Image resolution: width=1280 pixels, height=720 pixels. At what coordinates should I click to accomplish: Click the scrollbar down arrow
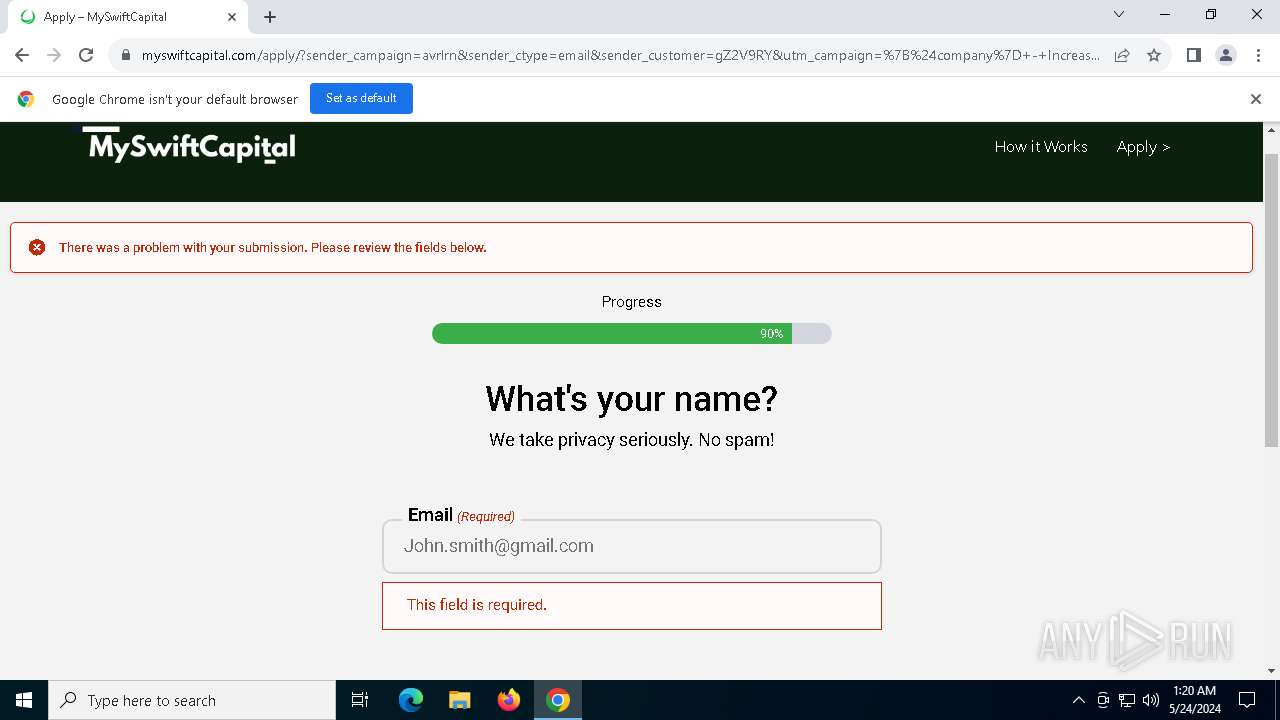click(x=1272, y=671)
